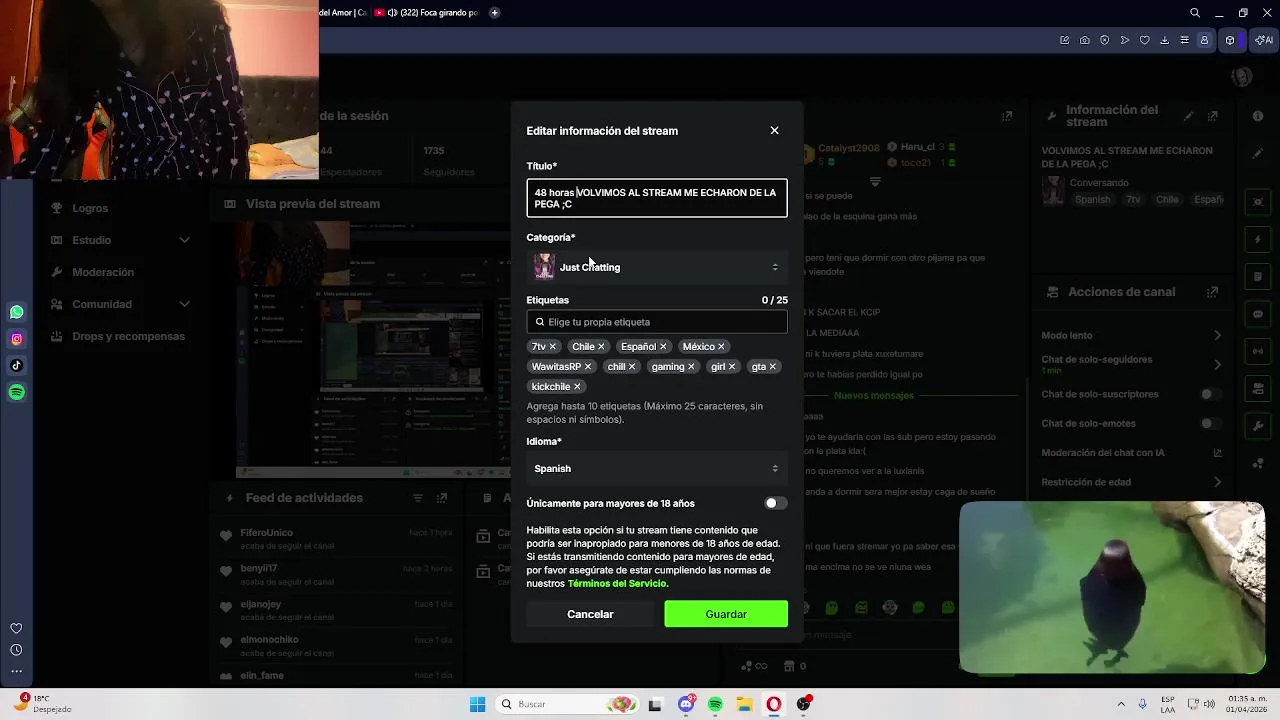Screen dimensions: 1280x720
Task: Open OBS Studio from the taskbar
Action: pos(804,704)
